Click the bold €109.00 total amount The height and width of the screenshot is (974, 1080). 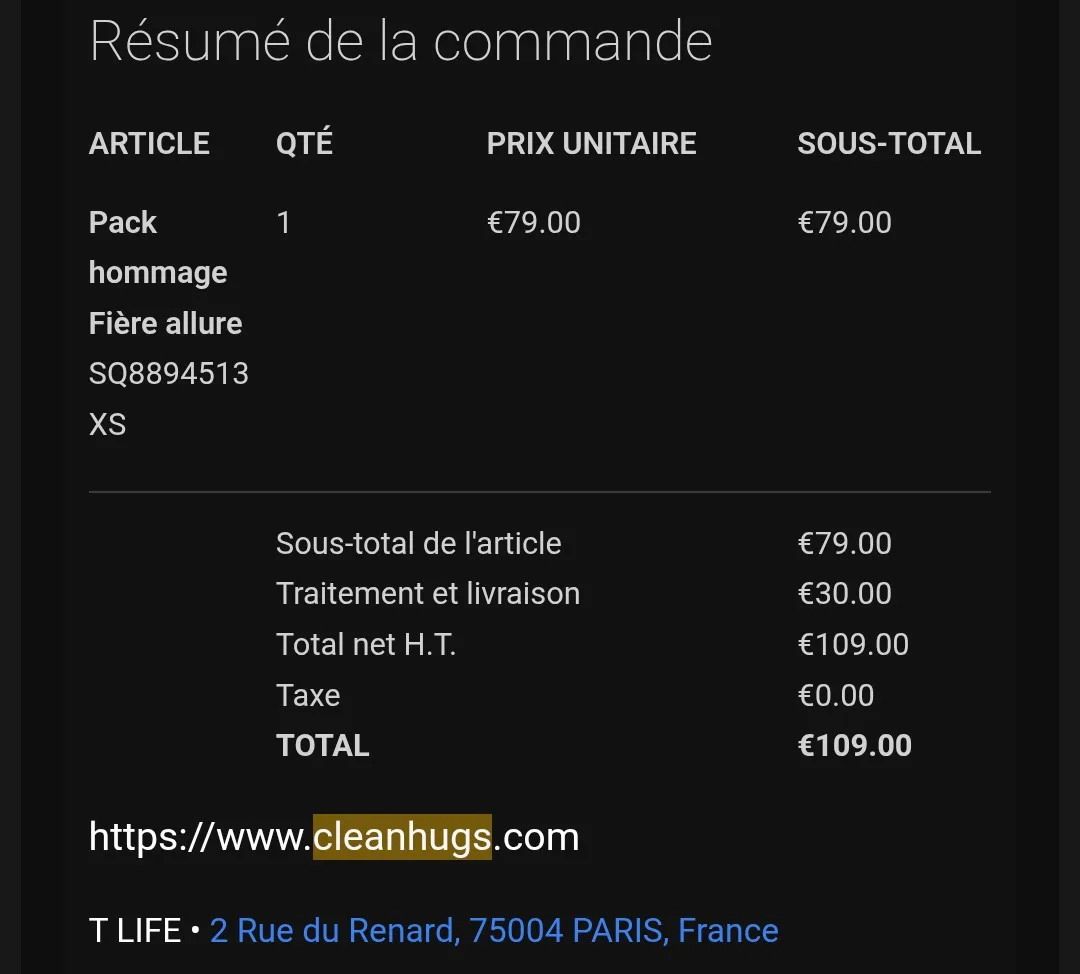click(x=854, y=745)
